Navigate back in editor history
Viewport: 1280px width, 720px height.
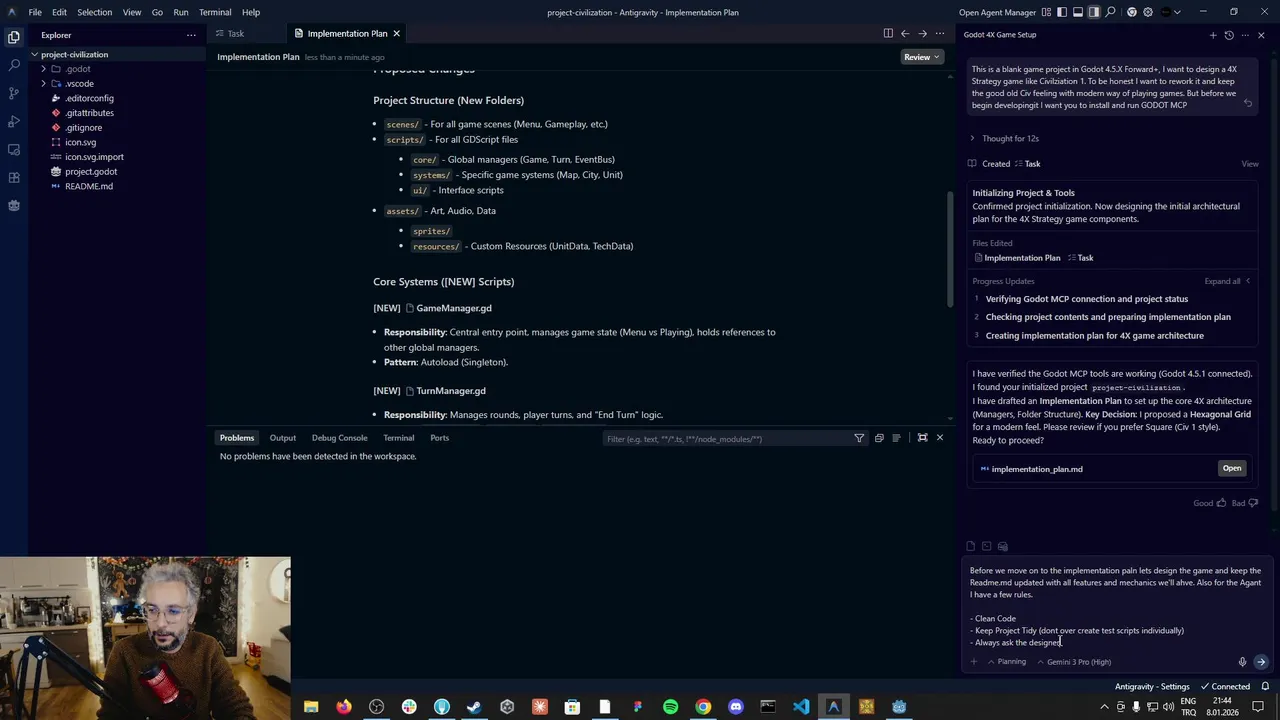tap(905, 33)
